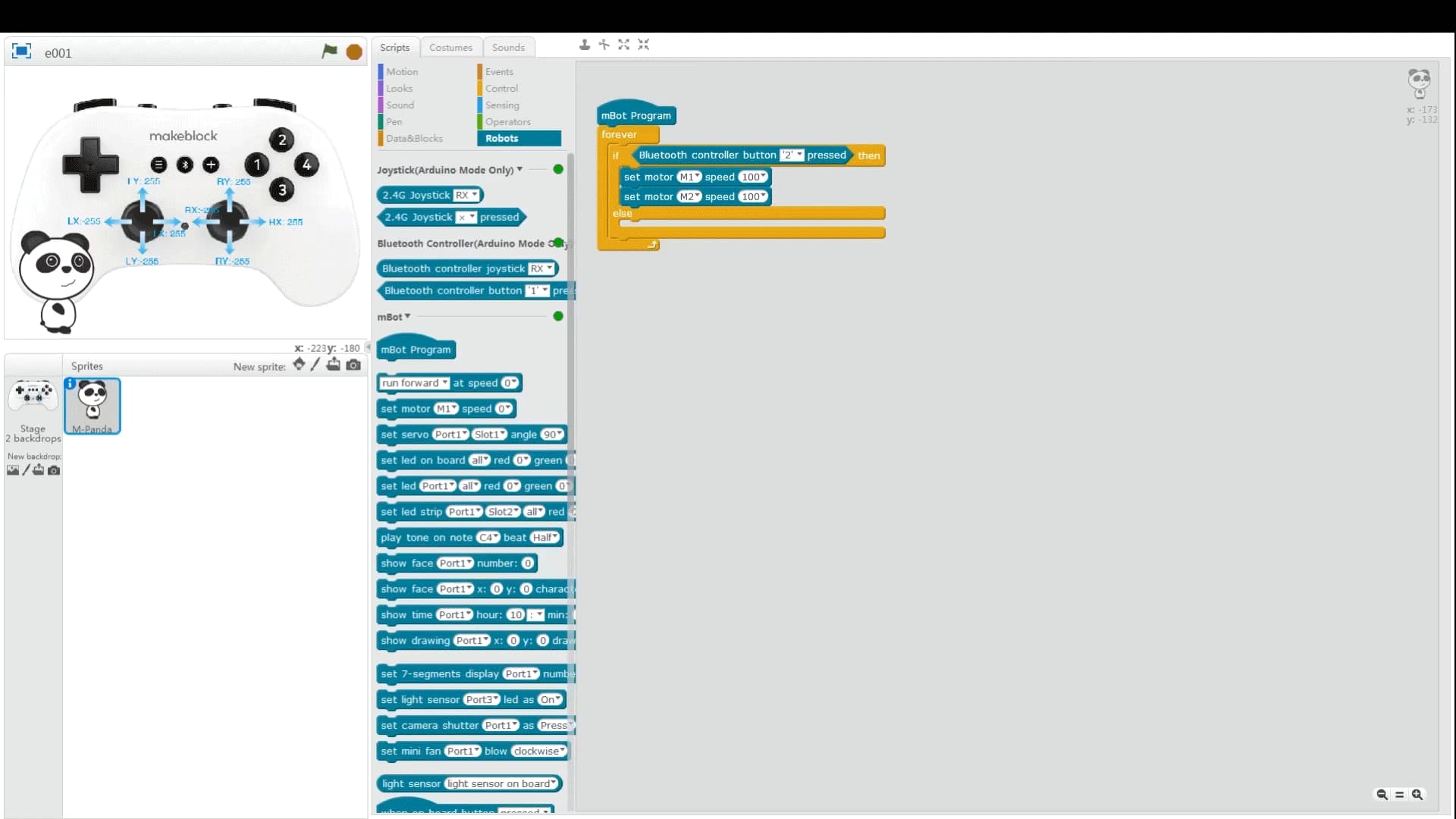Click the green flag run icon
1456x819 pixels.
(x=329, y=52)
